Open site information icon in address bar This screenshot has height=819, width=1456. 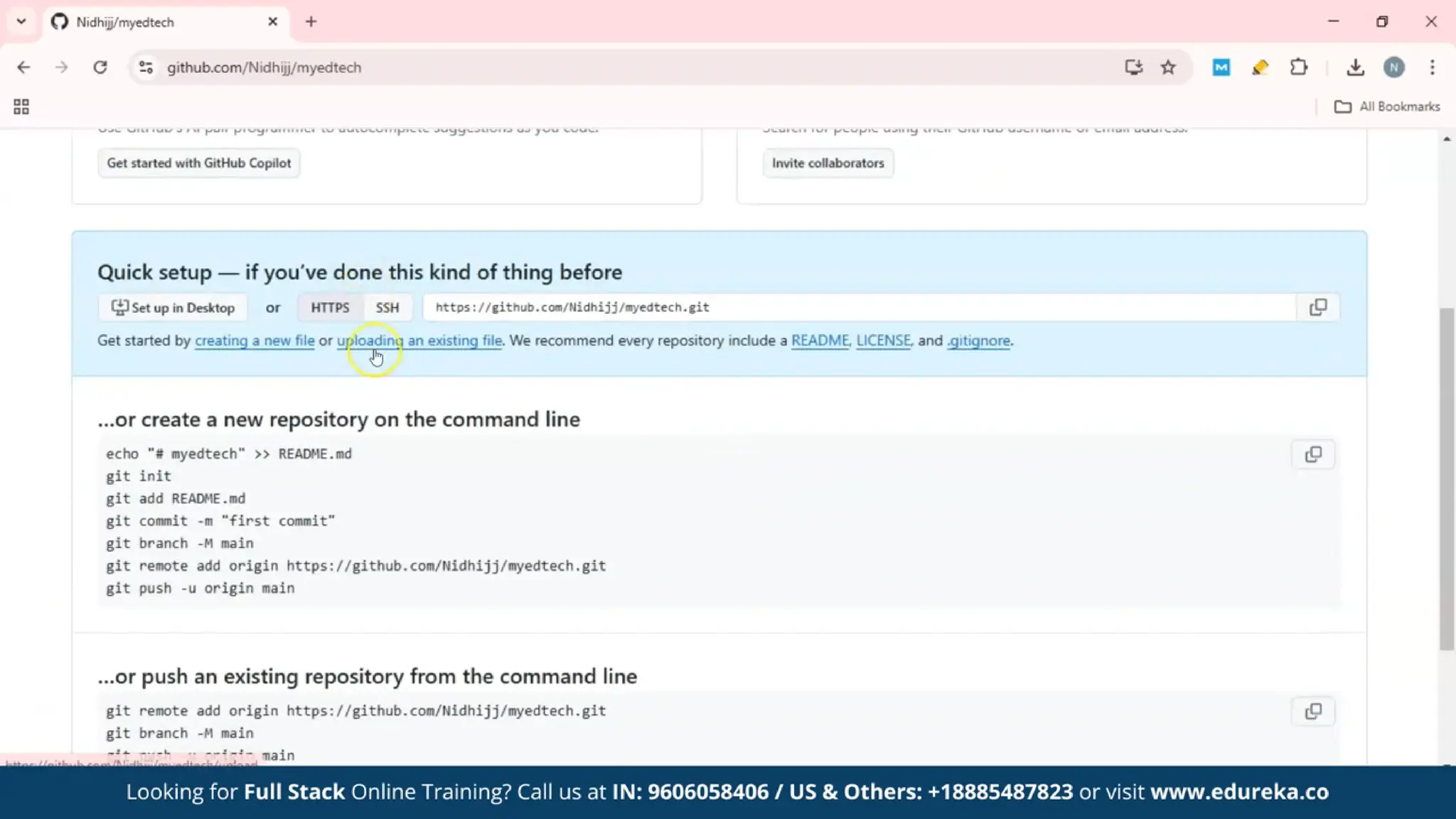[146, 68]
